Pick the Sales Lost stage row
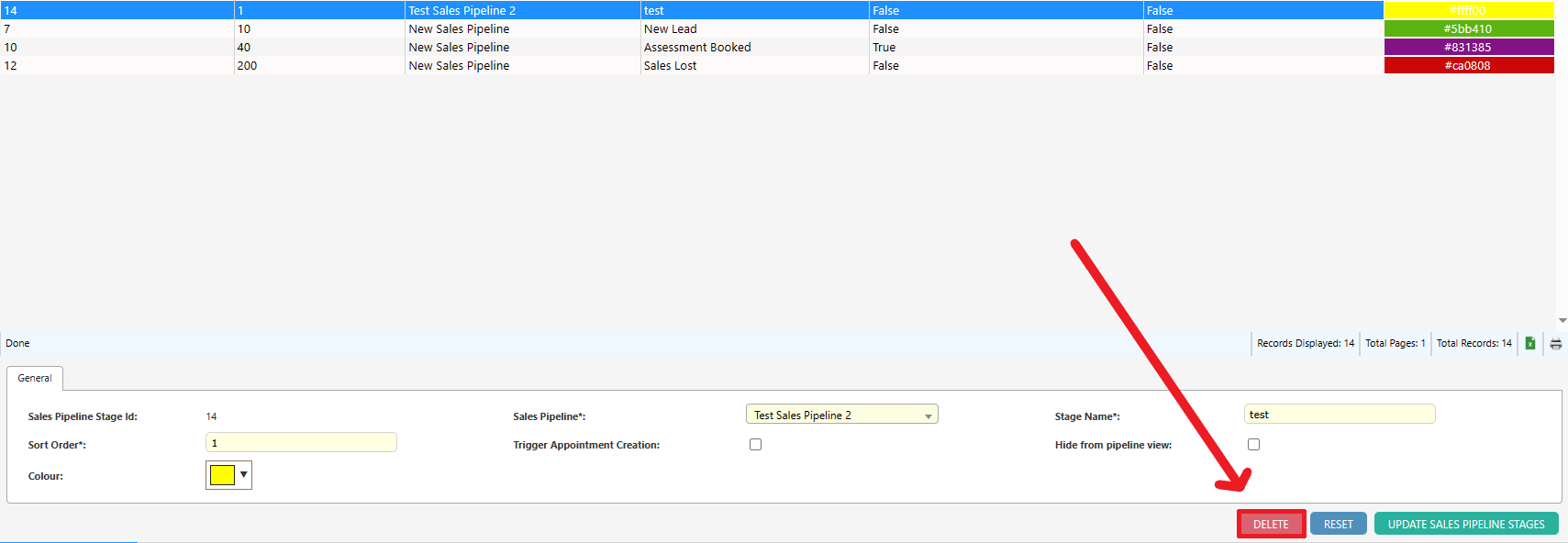The image size is (1568, 543). [670, 65]
